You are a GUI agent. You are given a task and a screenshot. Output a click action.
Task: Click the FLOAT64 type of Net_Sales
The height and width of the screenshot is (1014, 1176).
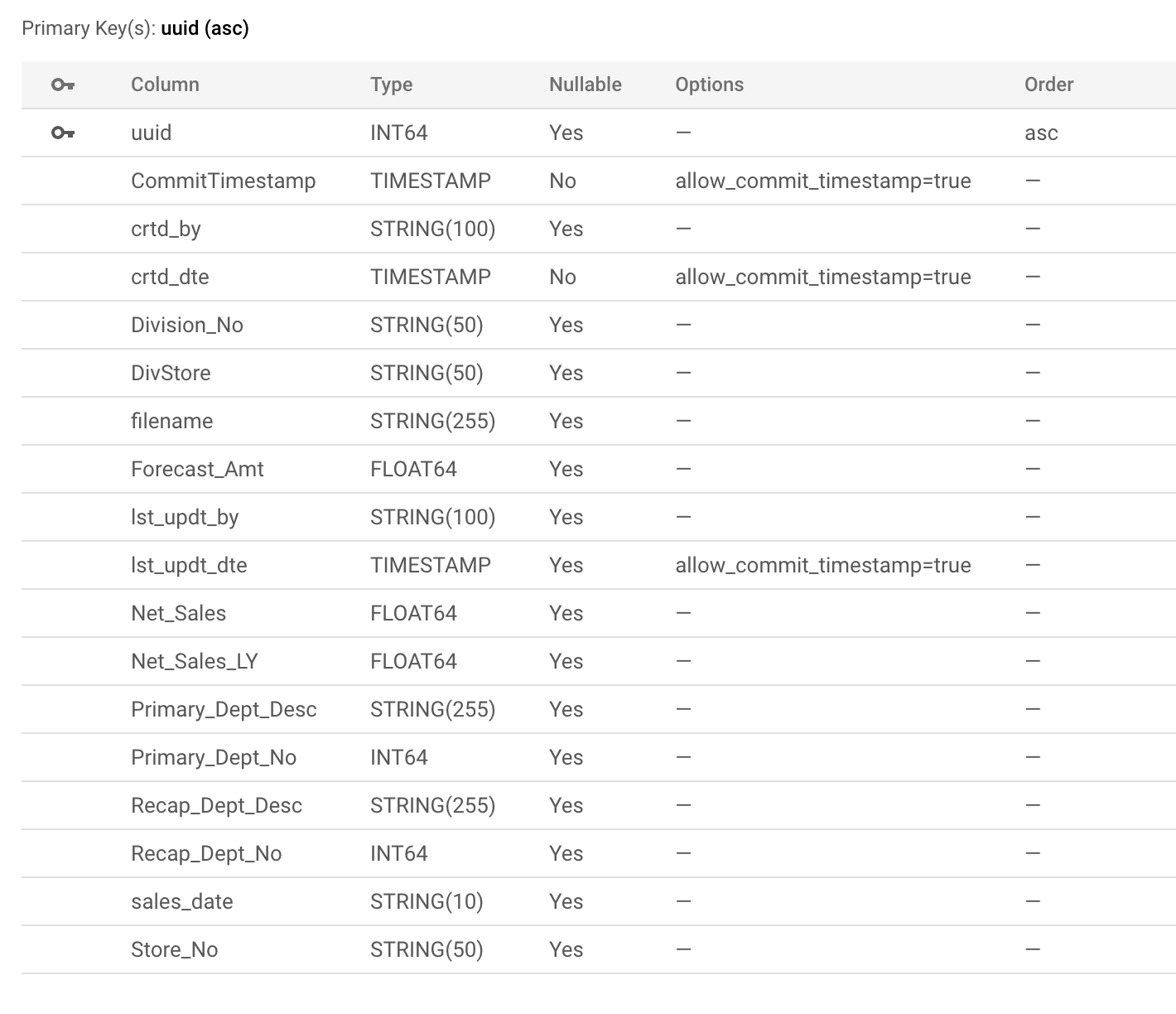413,613
